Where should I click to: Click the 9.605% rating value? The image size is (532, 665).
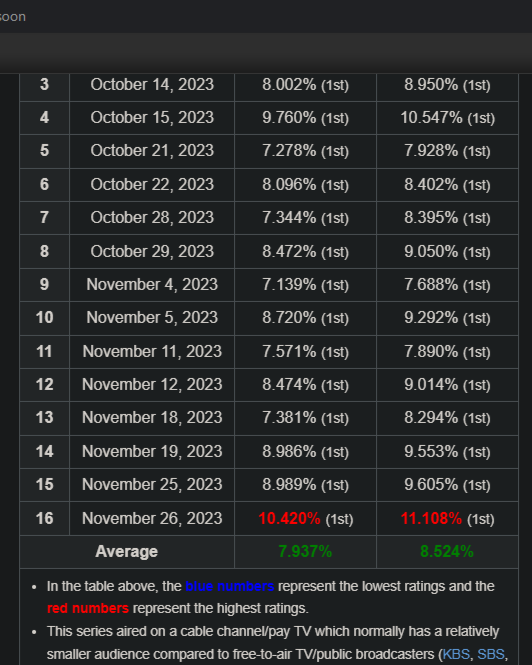(431, 485)
